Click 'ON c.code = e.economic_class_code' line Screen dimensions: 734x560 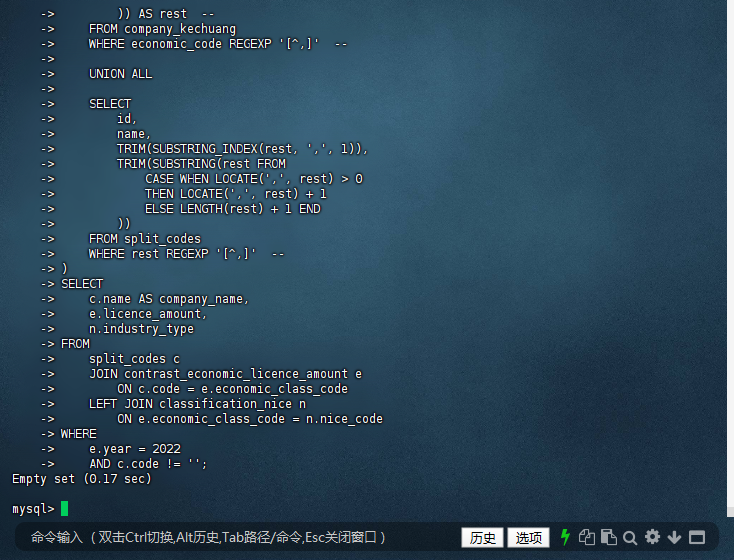[x=232, y=389]
